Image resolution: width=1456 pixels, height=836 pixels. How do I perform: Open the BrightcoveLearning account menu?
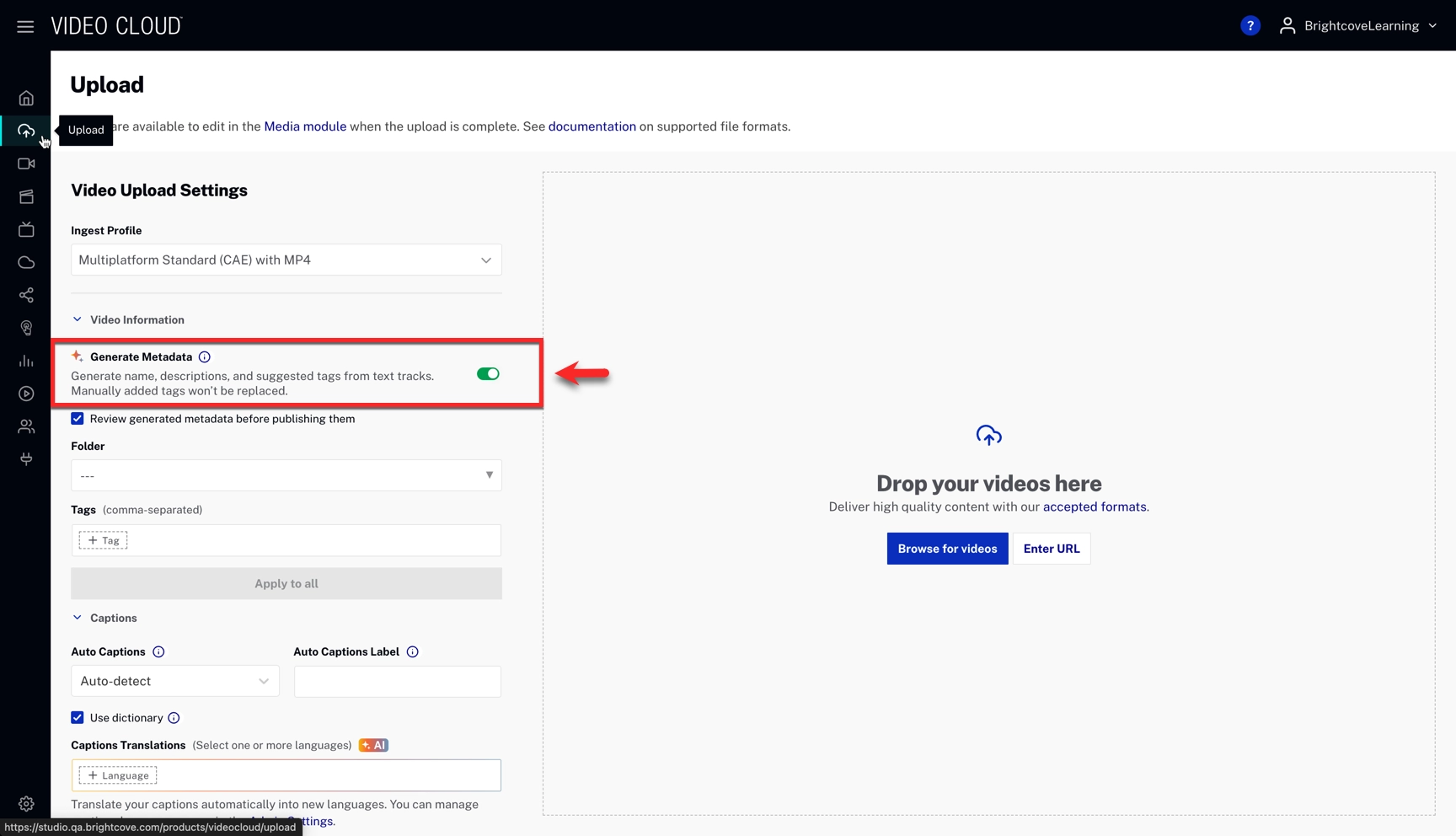pyautogui.click(x=1359, y=26)
